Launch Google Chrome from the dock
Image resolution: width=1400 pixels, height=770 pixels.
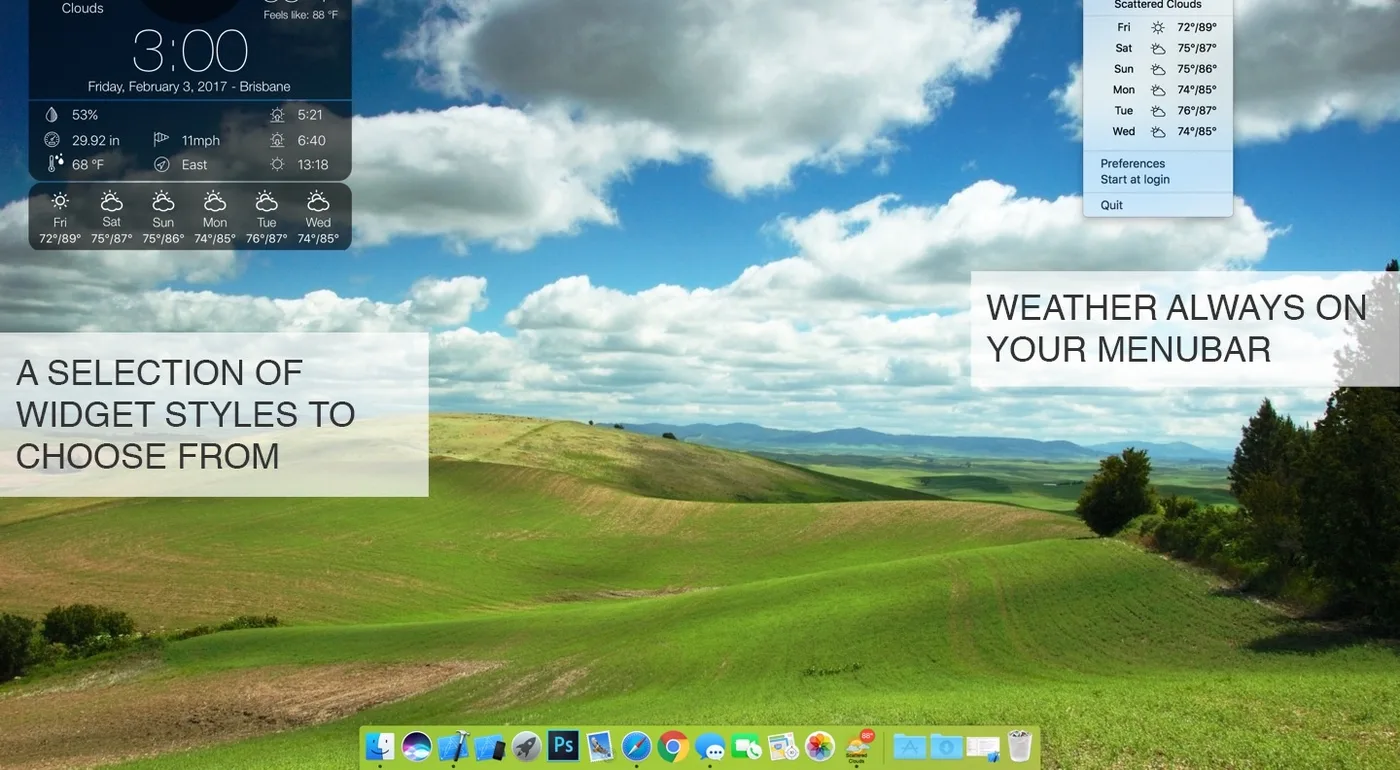click(x=673, y=746)
